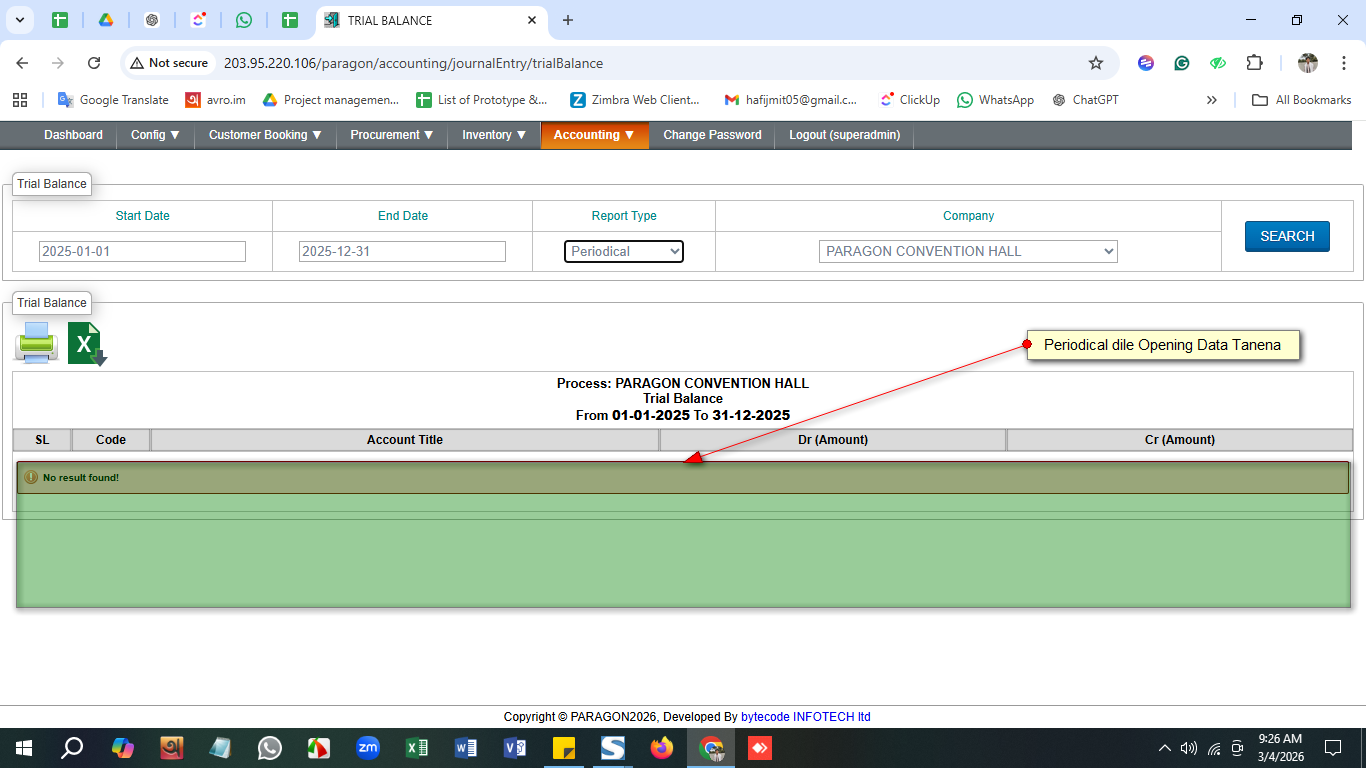The image size is (1366, 768).
Task: Close the TRIAL BALANCE tab
Action: point(531,20)
